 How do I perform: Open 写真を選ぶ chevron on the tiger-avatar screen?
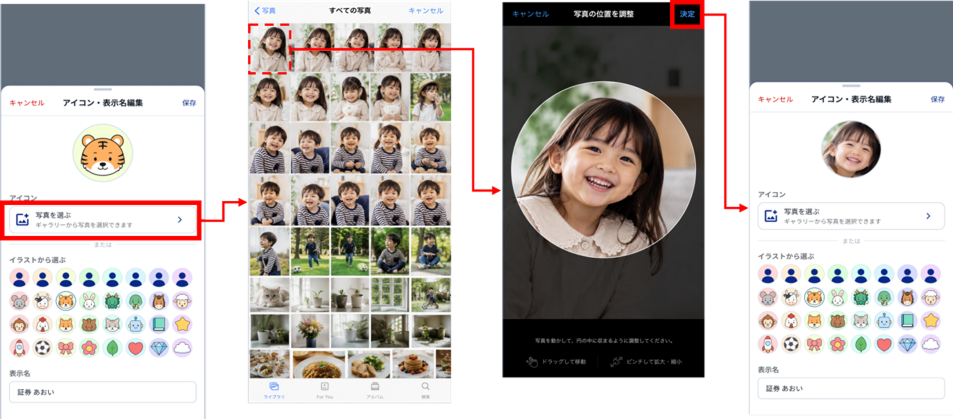click(180, 220)
